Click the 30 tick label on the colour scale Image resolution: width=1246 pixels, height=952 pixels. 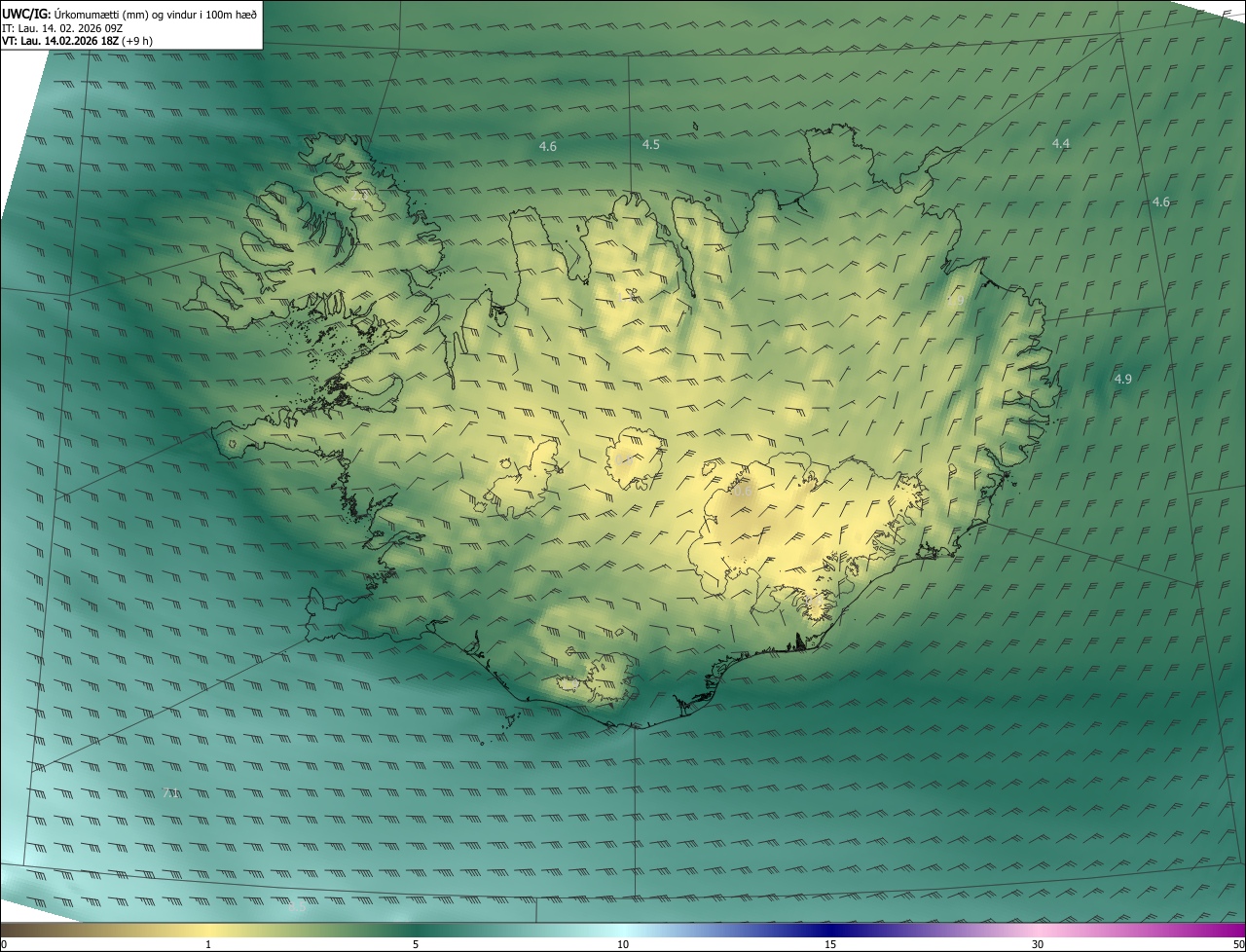click(1038, 944)
